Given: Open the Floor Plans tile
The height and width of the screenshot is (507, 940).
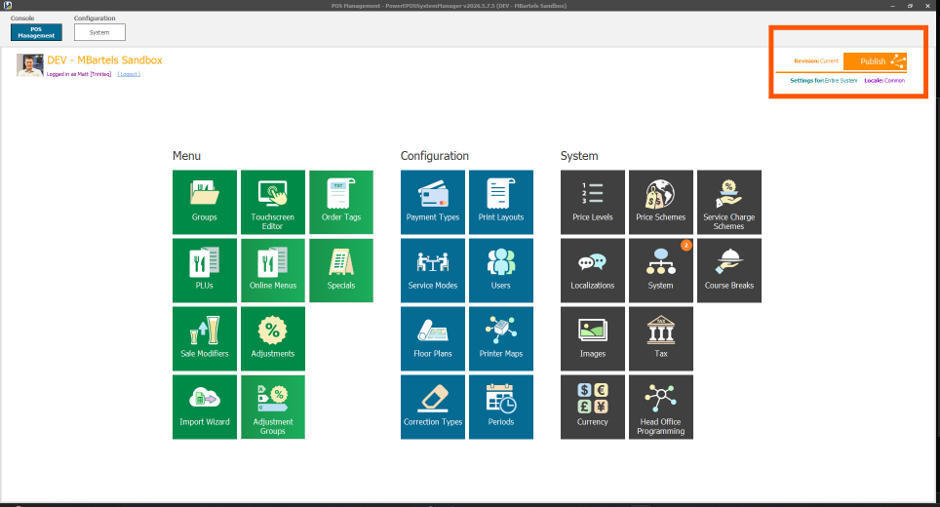Looking at the screenshot, I should [x=433, y=339].
